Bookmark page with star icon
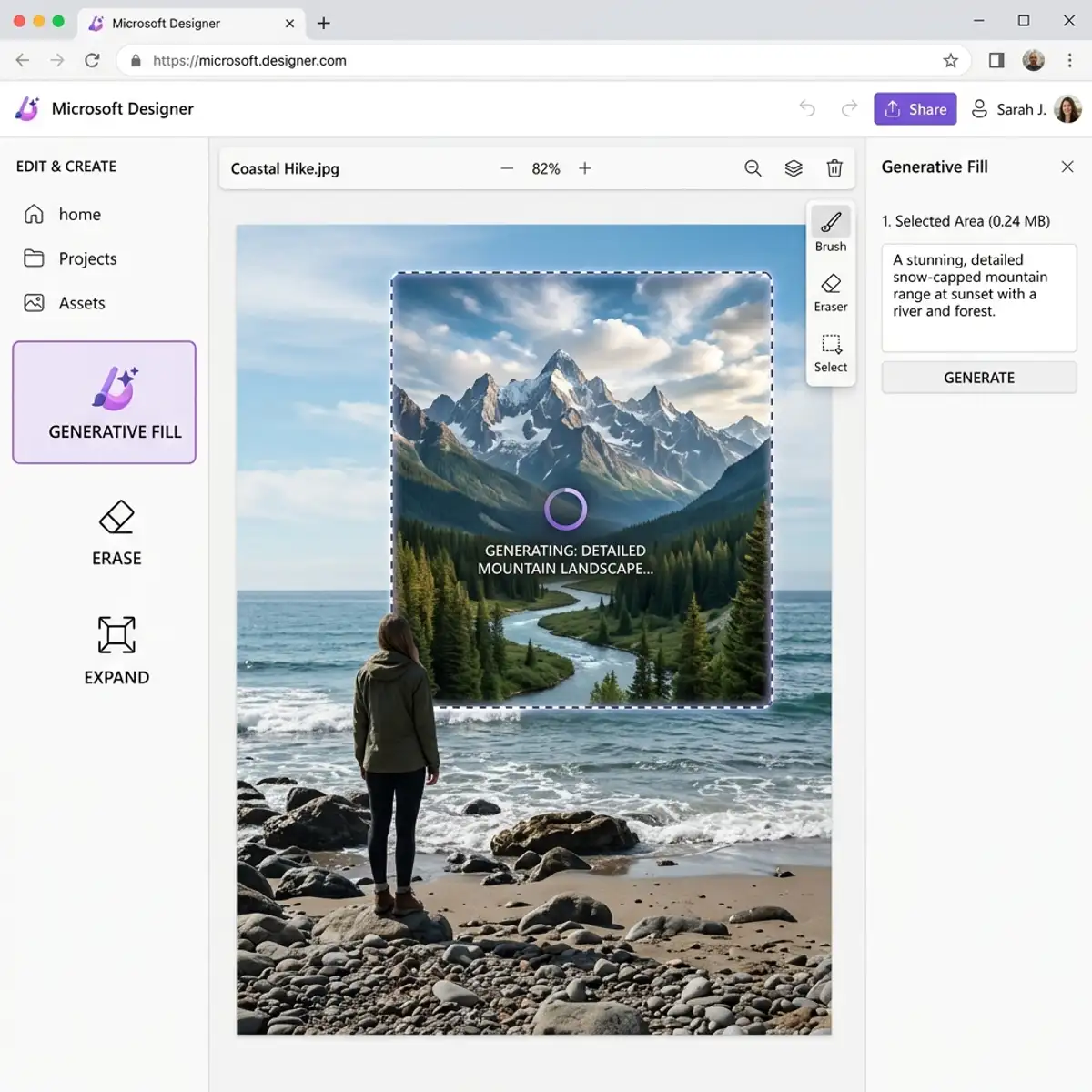 [950, 60]
